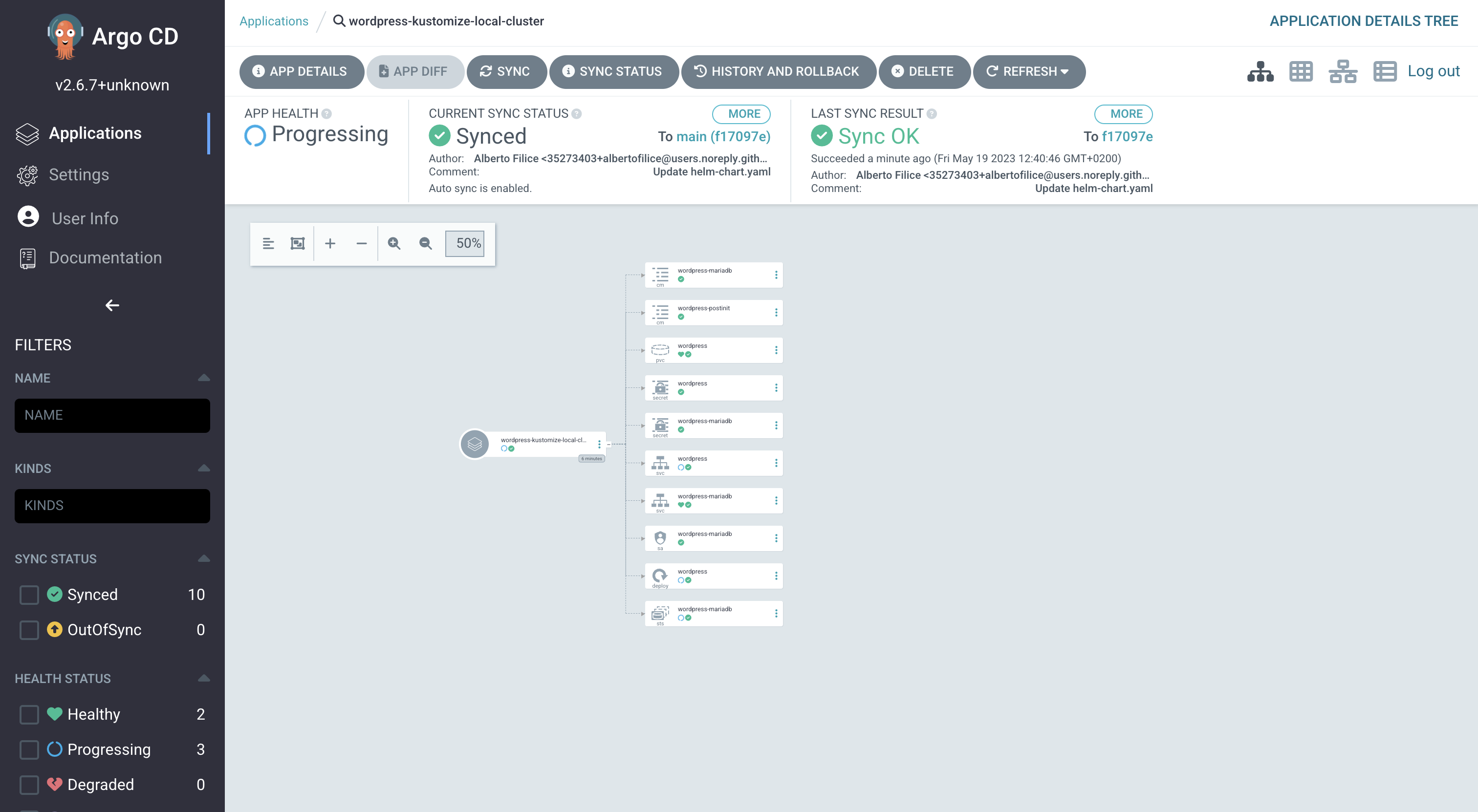Open HISTORY AND ROLLBACK
Screen dimensions: 1478x812
point(778,72)
